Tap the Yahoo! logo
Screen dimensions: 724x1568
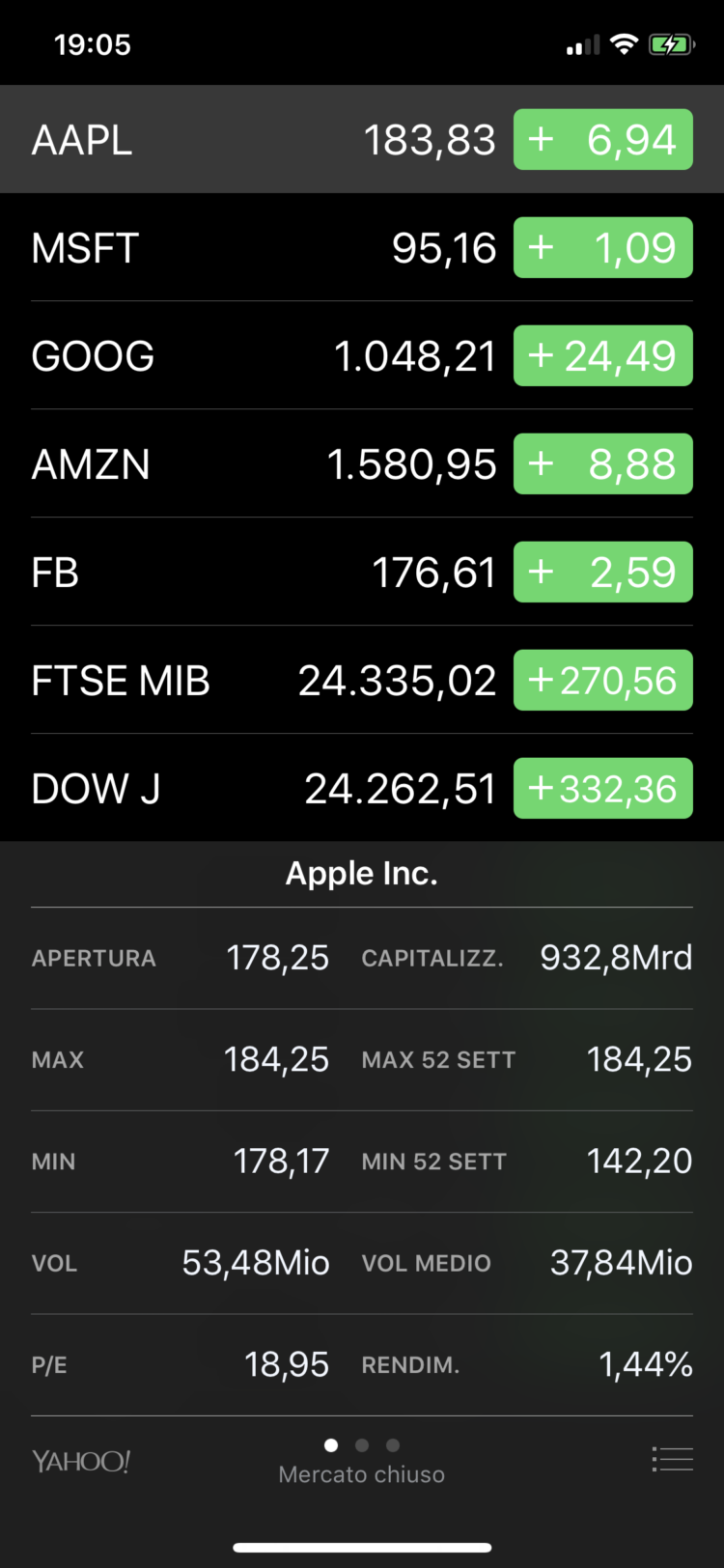(x=81, y=1461)
